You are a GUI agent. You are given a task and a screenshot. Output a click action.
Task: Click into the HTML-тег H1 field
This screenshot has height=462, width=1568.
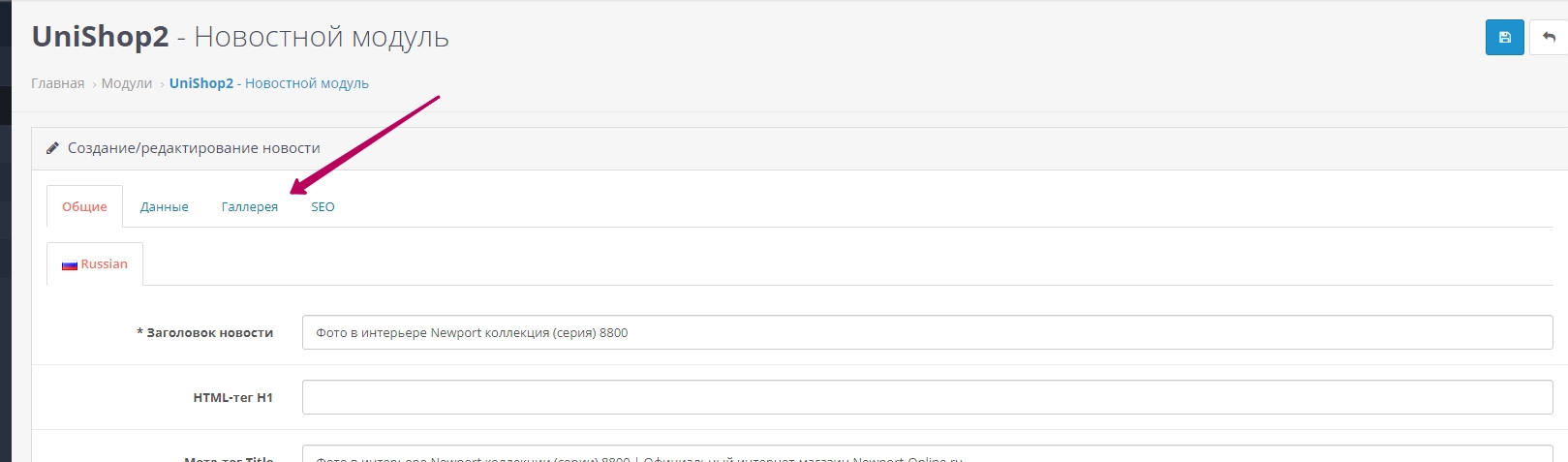click(x=927, y=397)
